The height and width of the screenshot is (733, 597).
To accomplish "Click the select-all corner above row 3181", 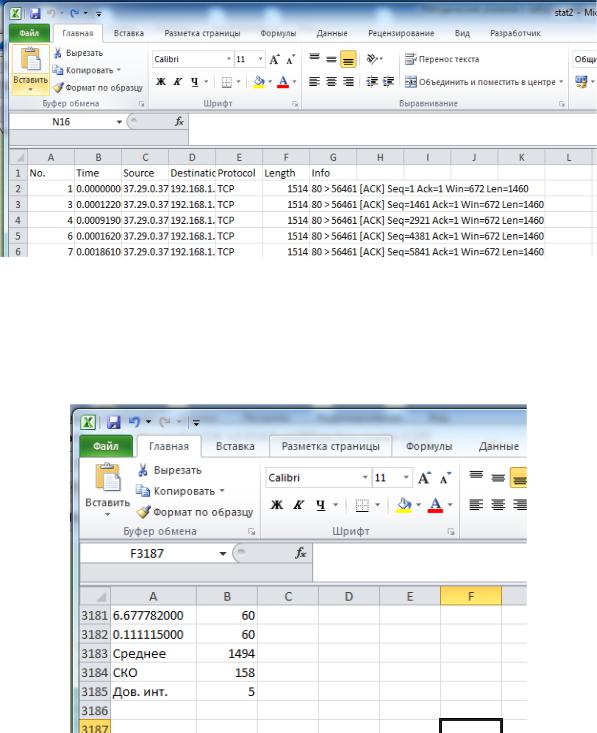I will point(95,596).
